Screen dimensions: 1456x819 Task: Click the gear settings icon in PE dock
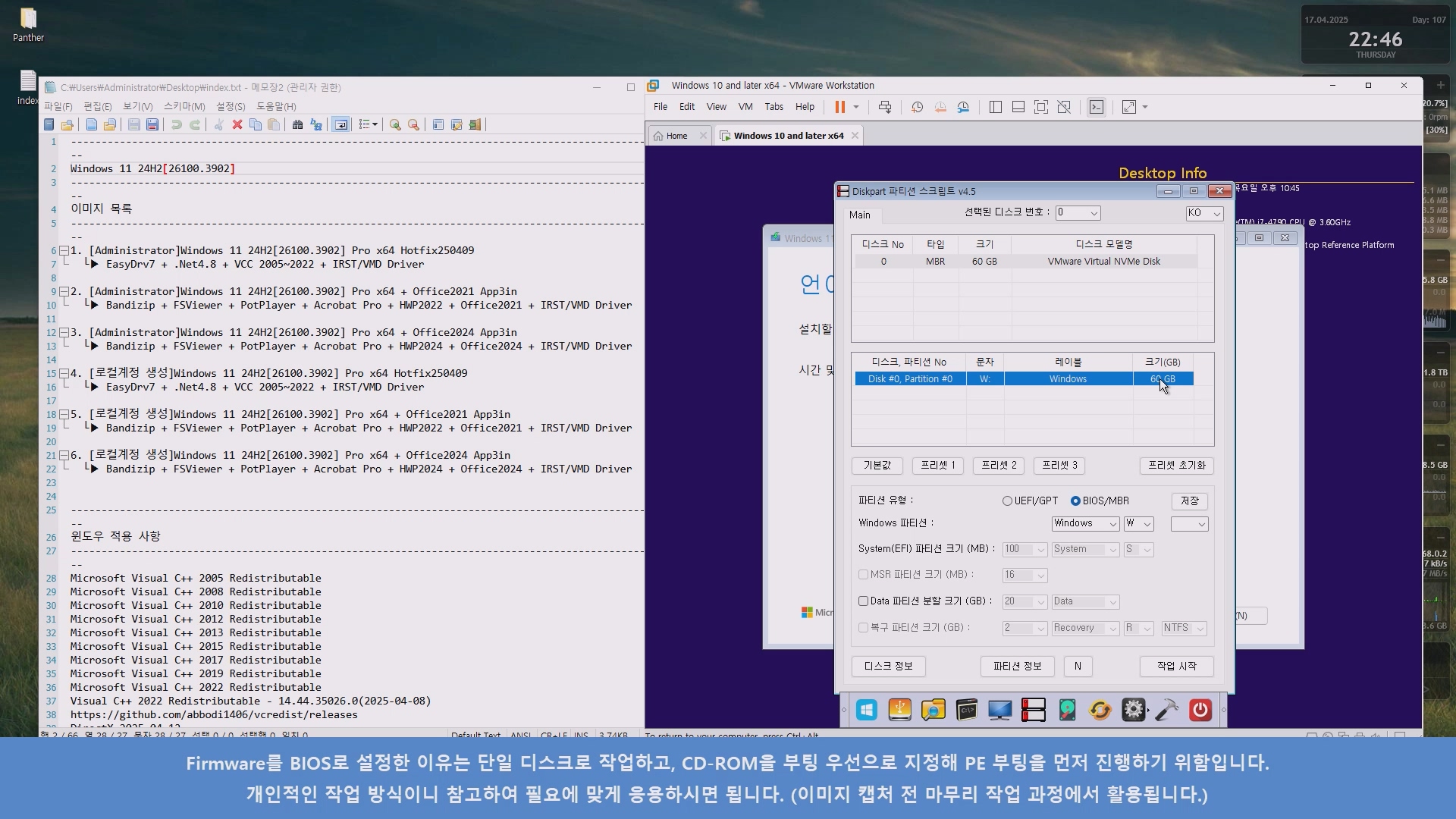[1133, 710]
